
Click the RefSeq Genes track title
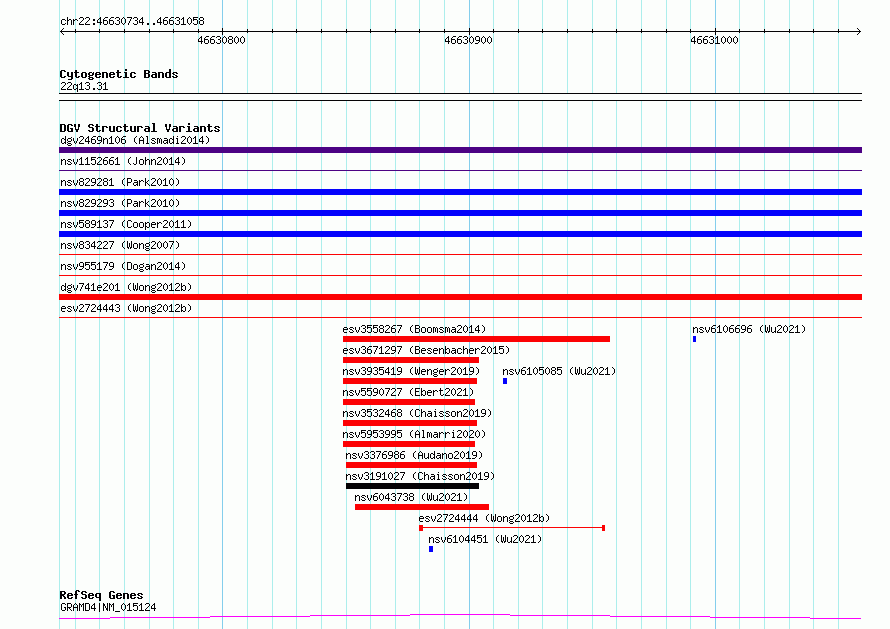(x=101, y=595)
